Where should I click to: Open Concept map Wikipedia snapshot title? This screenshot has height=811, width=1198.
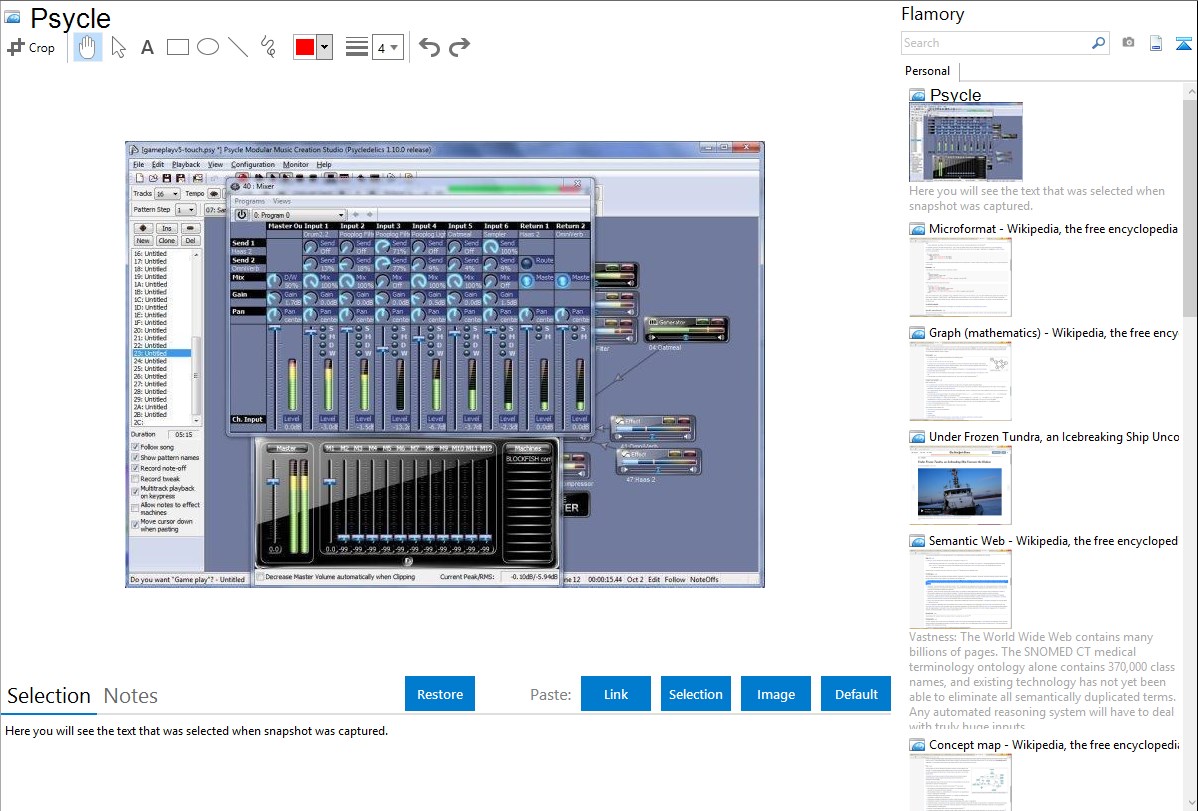[x=1053, y=745]
